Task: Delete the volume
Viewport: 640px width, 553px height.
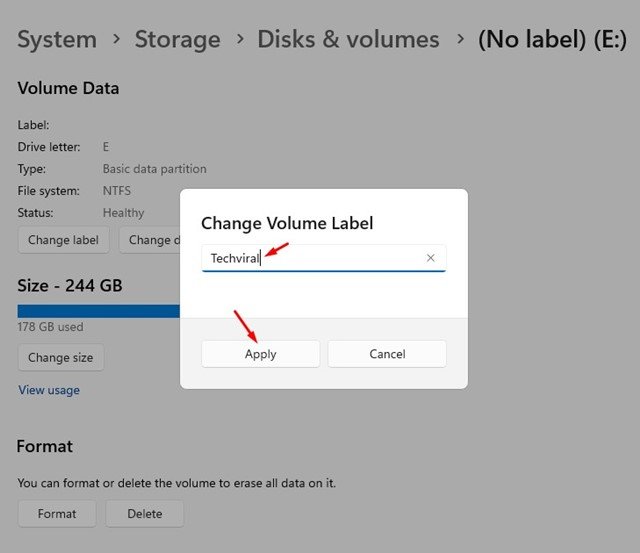Action: [x=145, y=514]
